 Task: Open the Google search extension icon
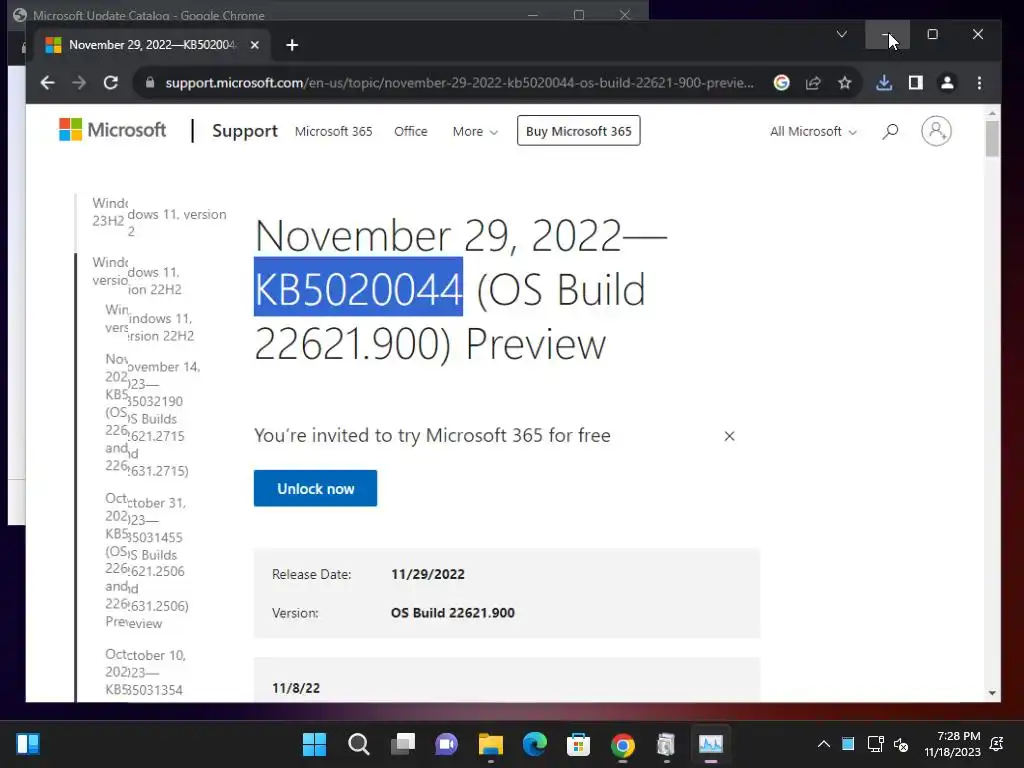782,83
